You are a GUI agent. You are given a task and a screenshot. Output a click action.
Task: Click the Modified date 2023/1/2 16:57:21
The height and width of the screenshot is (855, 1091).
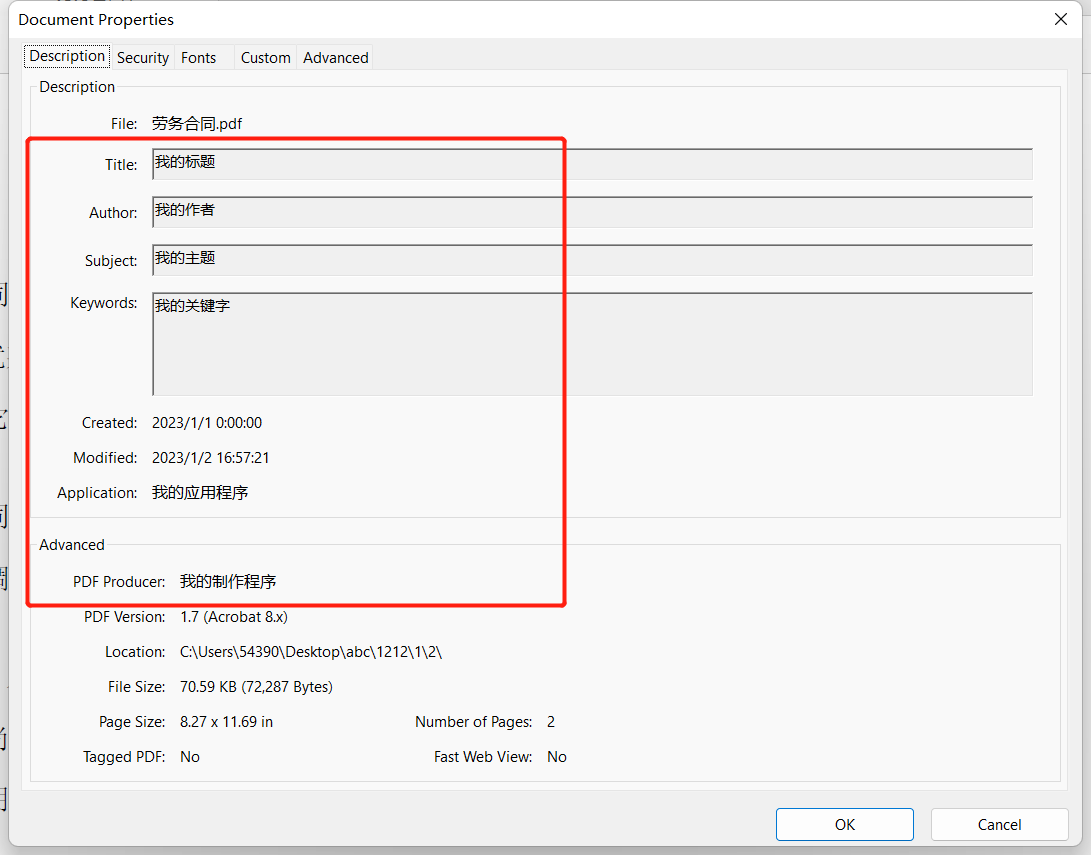pos(211,458)
